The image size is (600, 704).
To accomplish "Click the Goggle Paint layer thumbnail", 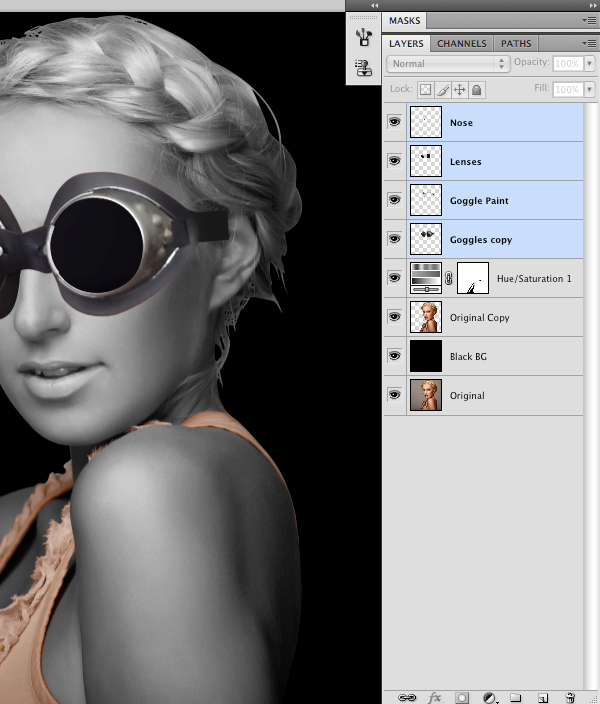I will pyautogui.click(x=426, y=200).
